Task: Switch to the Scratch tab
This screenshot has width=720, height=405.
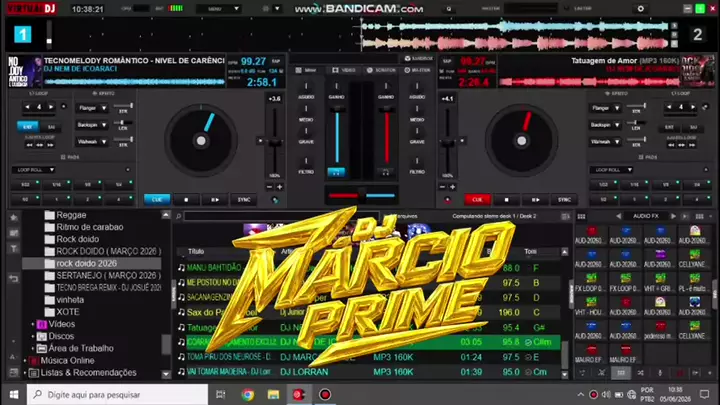Action: pos(382,70)
